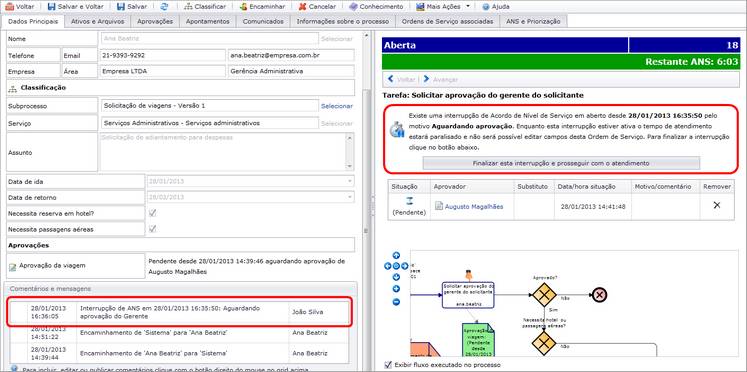747x372 pixels.
Task: Click Salvar e Voltar in toolbar
Action: coord(75,7)
